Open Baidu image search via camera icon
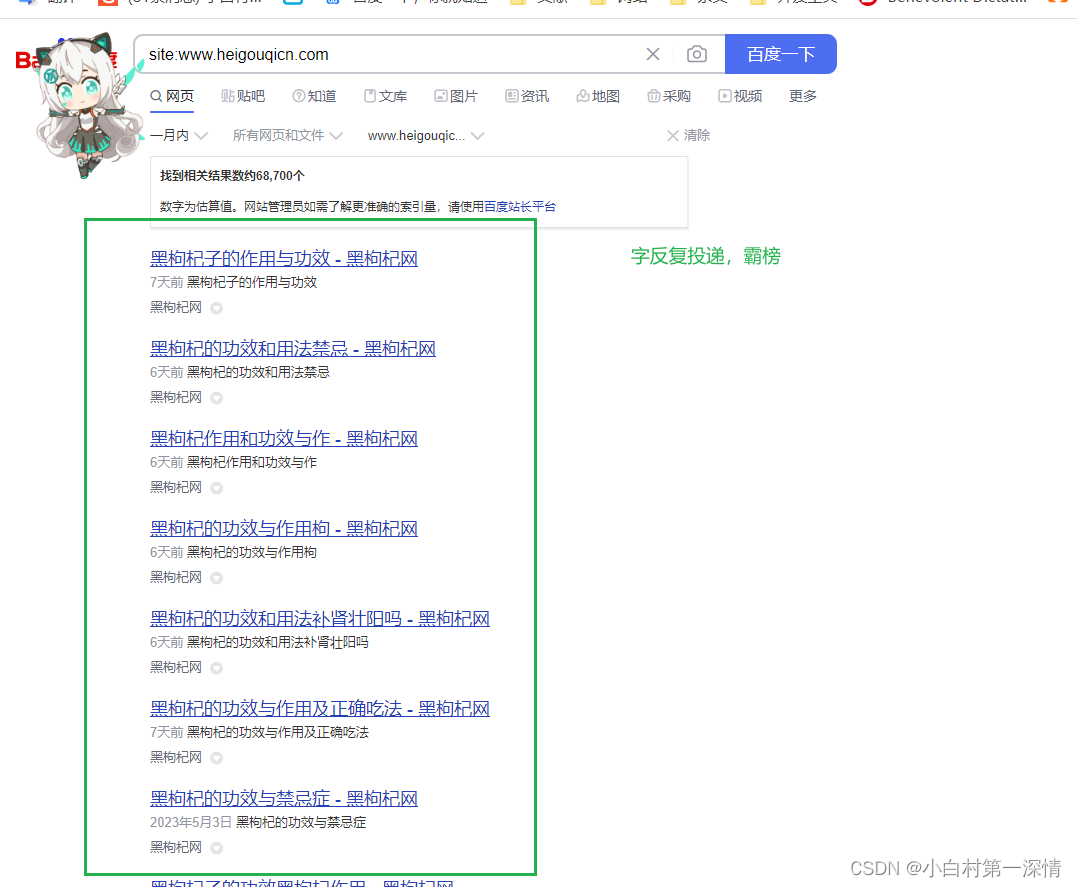The width and height of the screenshot is (1077, 887). [x=697, y=54]
